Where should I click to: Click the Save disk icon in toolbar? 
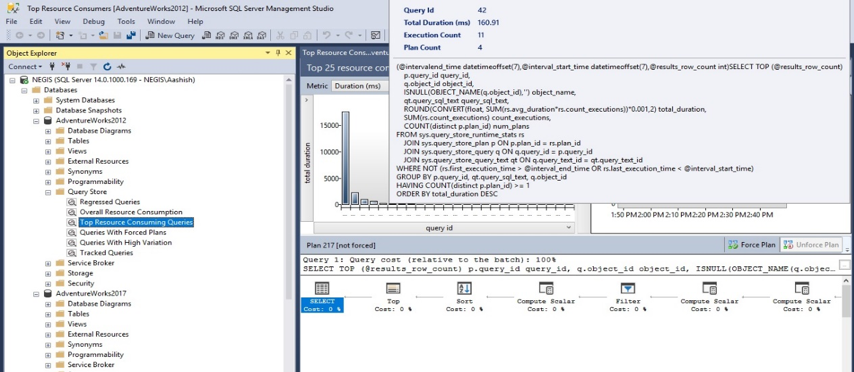[x=117, y=35]
